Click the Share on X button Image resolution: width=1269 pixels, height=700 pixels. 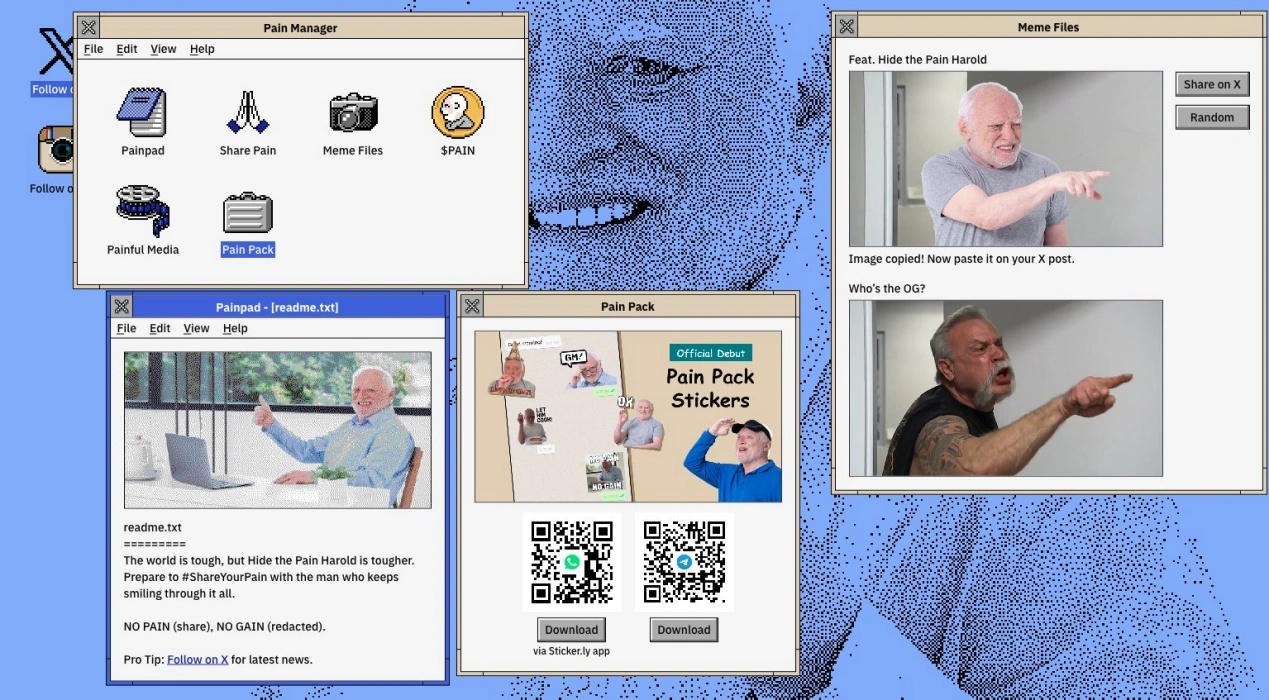pyautogui.click(x=1212, y=85)
